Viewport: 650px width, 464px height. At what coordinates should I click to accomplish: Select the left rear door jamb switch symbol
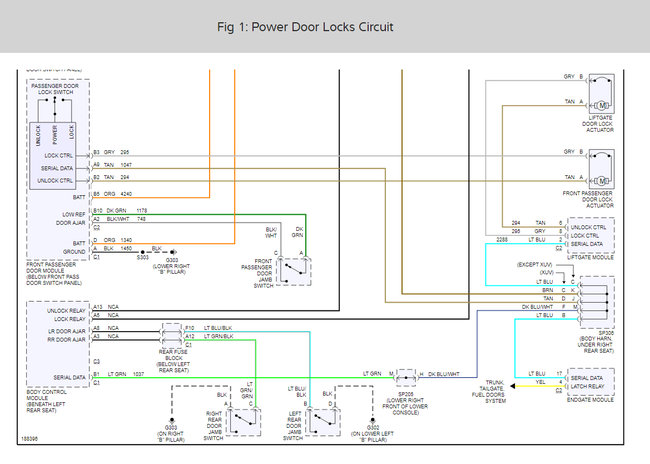(x=323, y=422)
